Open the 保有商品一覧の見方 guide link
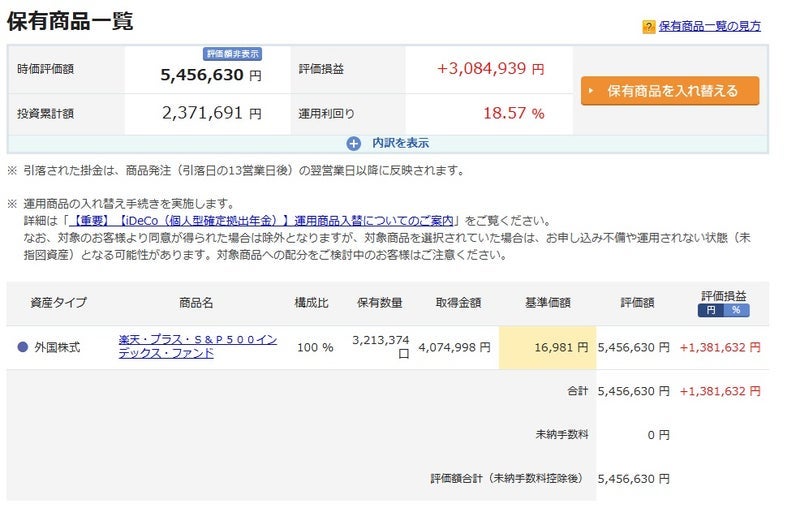This screenshot has height=508, width=800. (709, 27)
